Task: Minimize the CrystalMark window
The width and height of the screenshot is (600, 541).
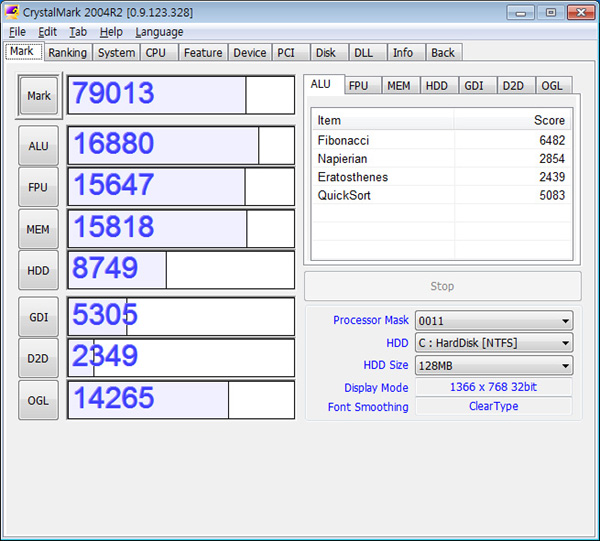Action: coord(520,13)
